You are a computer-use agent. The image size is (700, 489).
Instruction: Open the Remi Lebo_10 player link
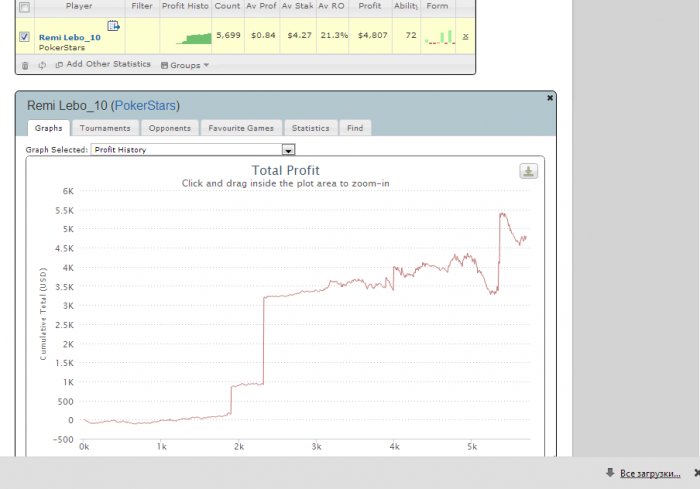point(70,38)
